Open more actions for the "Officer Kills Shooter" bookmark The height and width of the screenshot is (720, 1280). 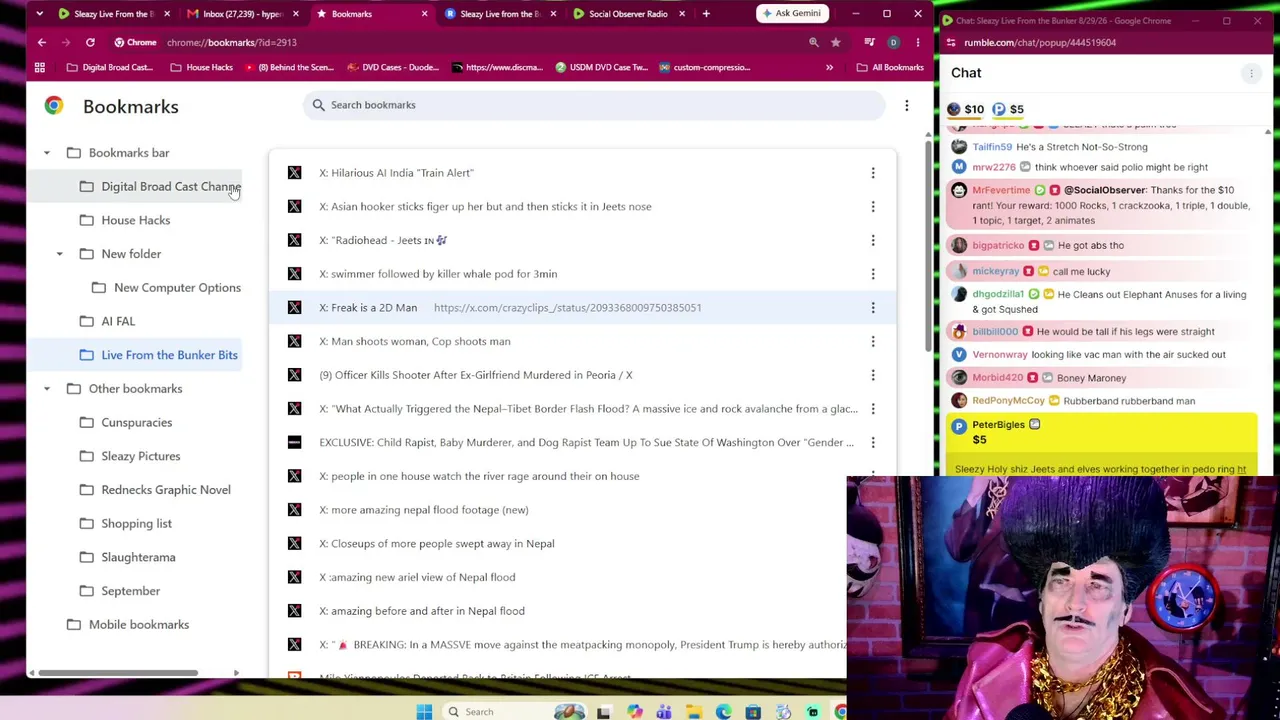[x=872, y=375]
